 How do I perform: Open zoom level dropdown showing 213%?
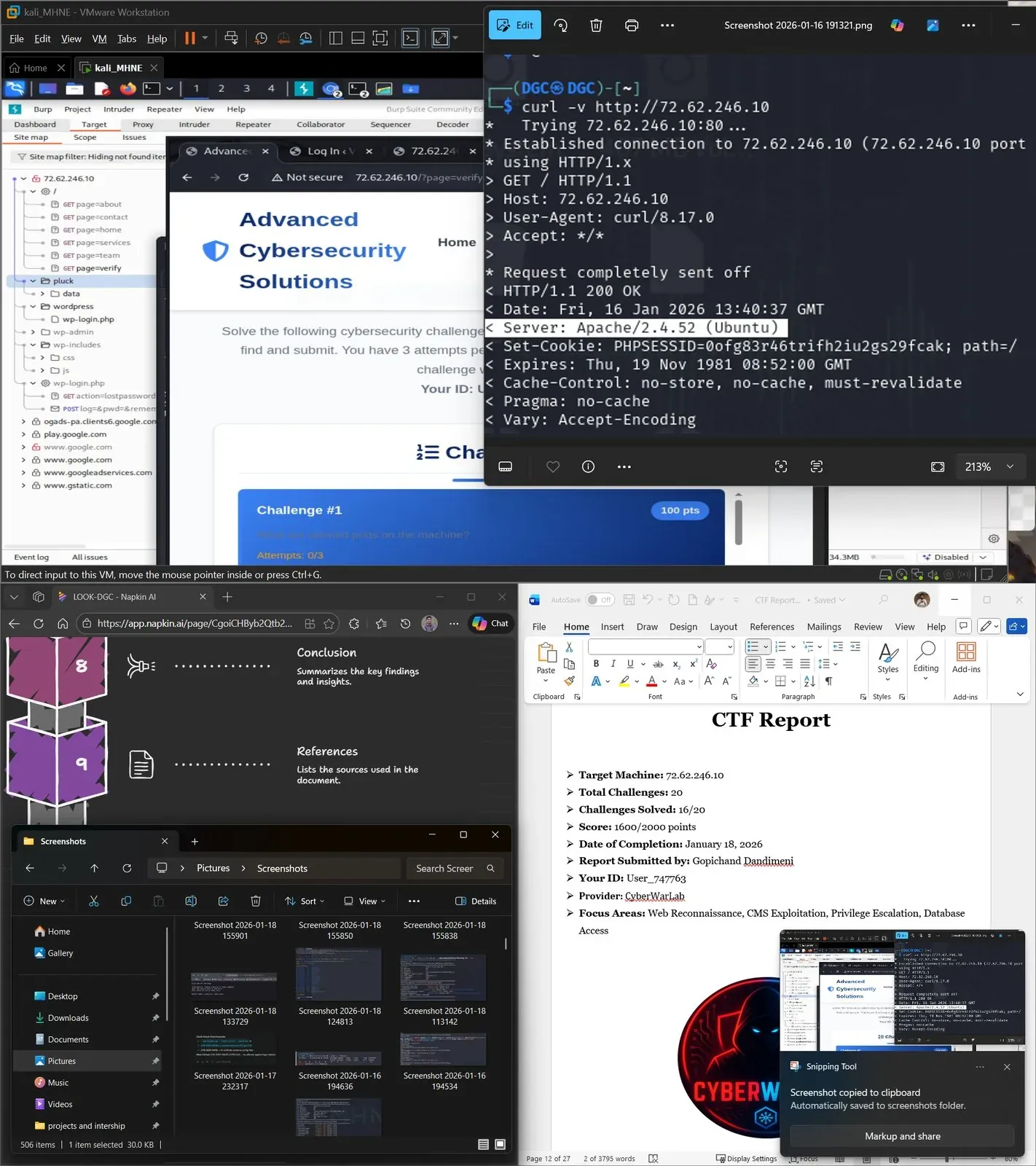[989, 466]
